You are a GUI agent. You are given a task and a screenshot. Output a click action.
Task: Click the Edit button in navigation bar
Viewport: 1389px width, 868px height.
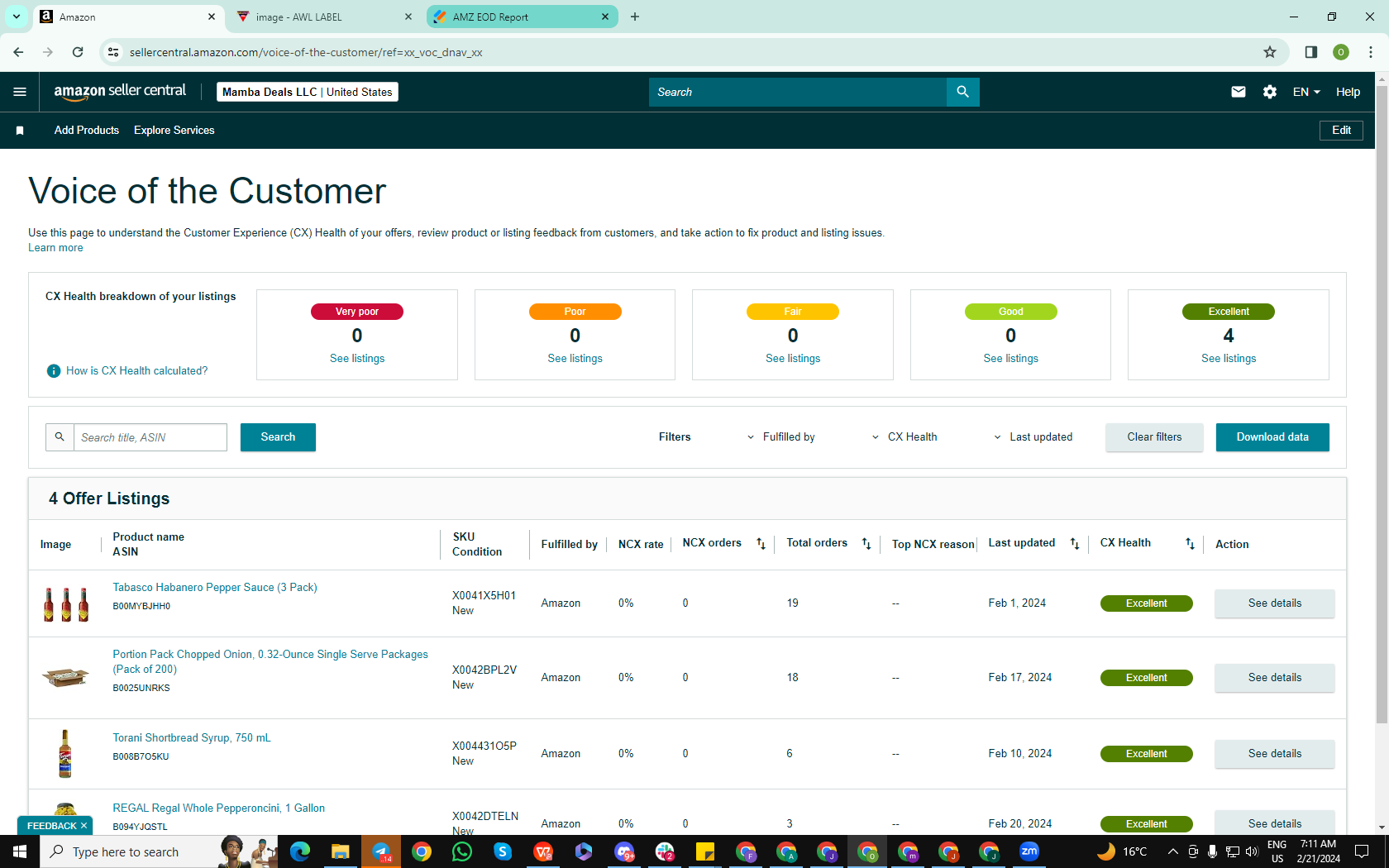(x=1341, y=131)
